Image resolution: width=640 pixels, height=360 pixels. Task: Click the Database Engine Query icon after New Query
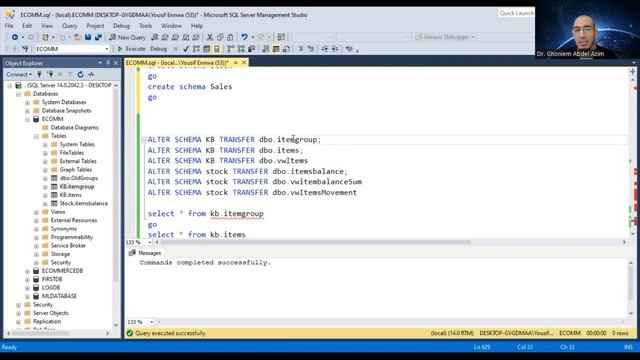coord(155,37)
